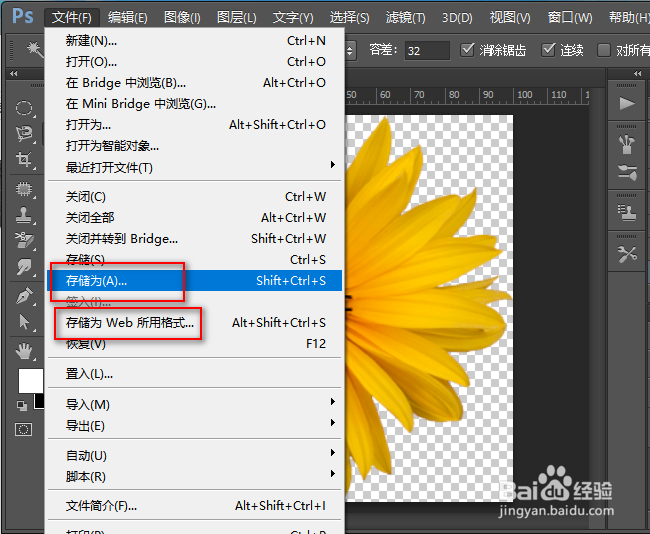Select the Path Selection arrow tool
This screenshot has width=650, height=534.
24,322
